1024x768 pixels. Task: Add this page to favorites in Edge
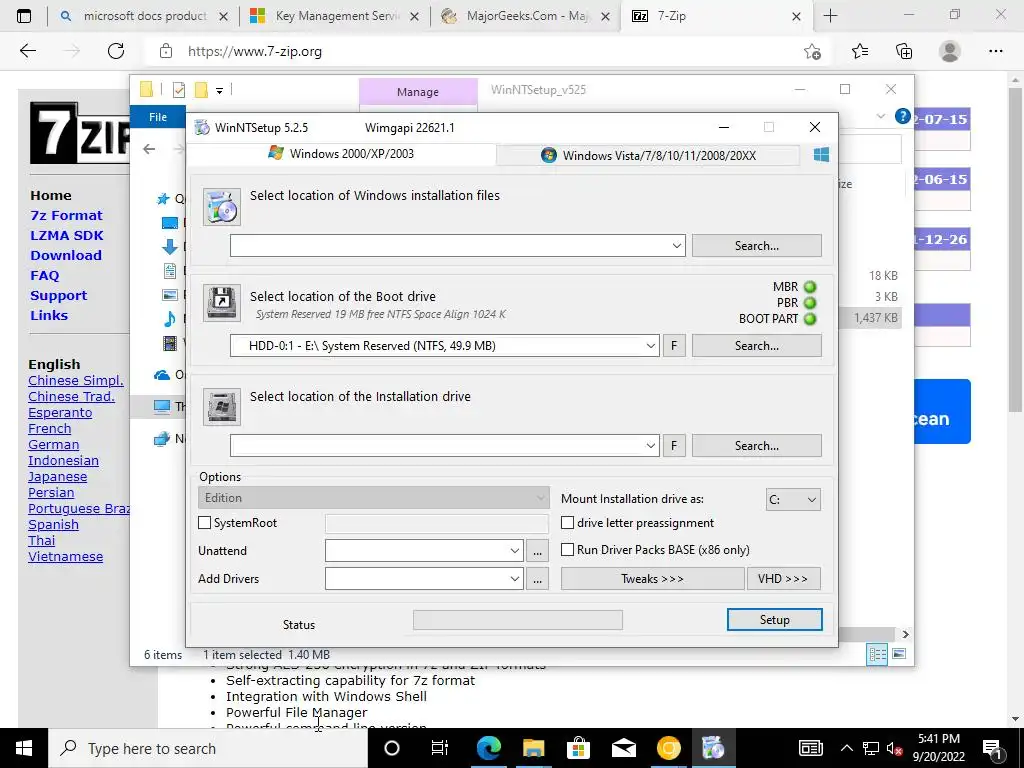pyautogui.click(x=812, y=52)
